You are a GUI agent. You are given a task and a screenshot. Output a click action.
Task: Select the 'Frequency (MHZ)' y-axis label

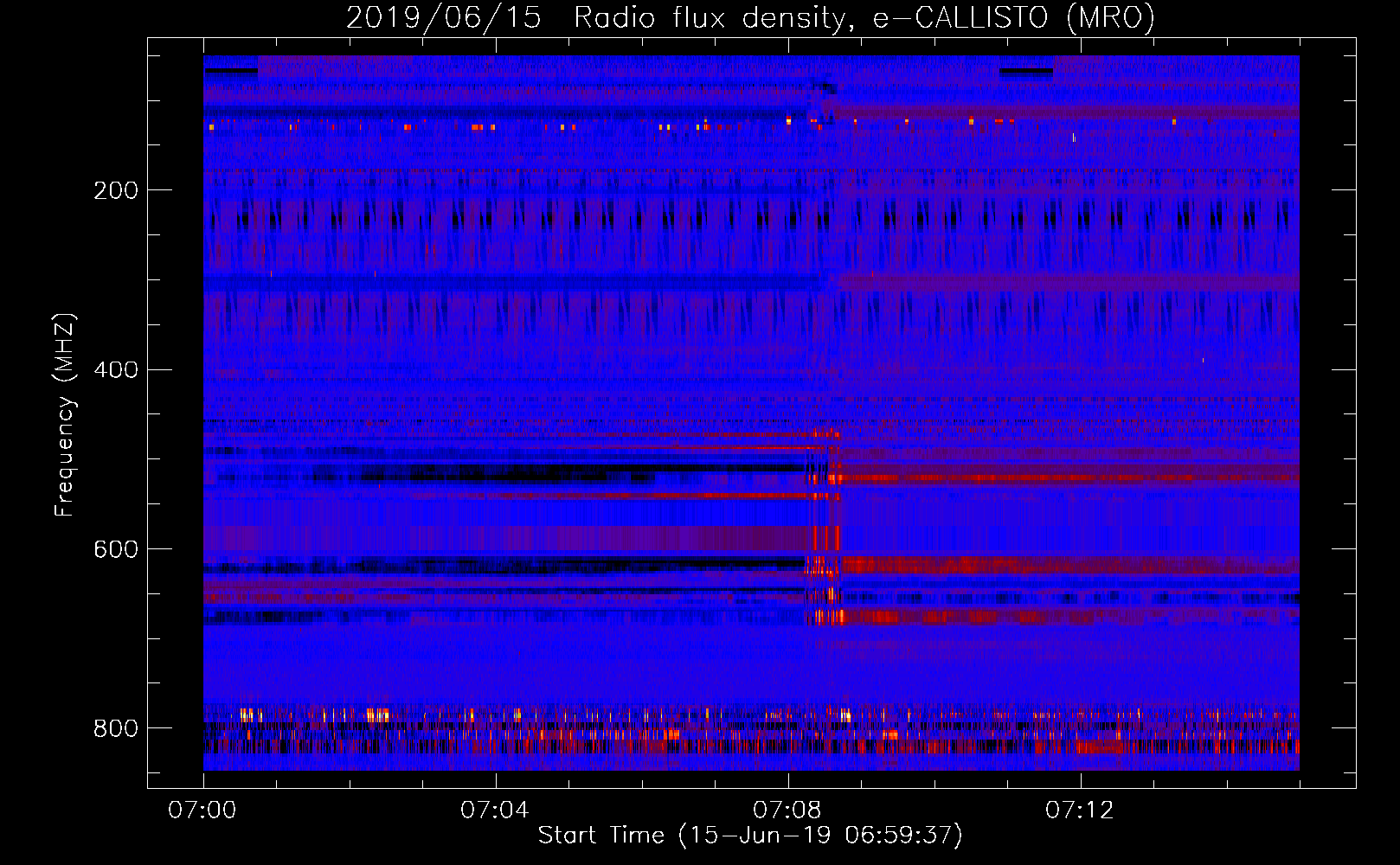tap(65, 415)
